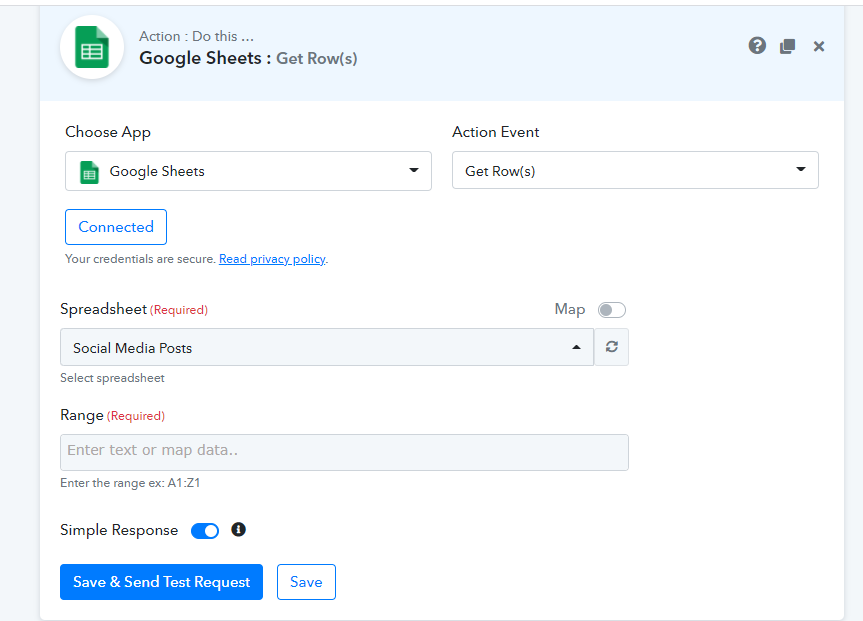Click the Simple Response info icon
The height and width of the screenshot is (621, 863).
click(238, 530)
